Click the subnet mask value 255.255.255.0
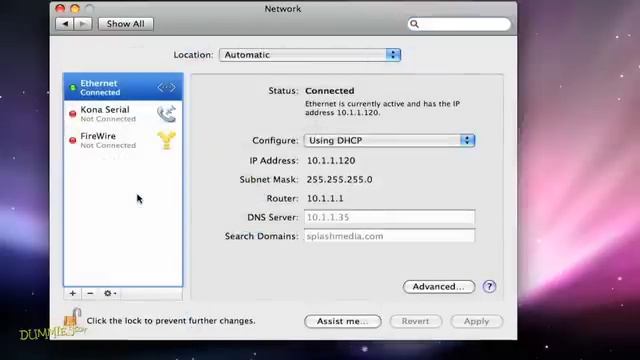This screenshot has width=640, height=360. tap(340, 180)
